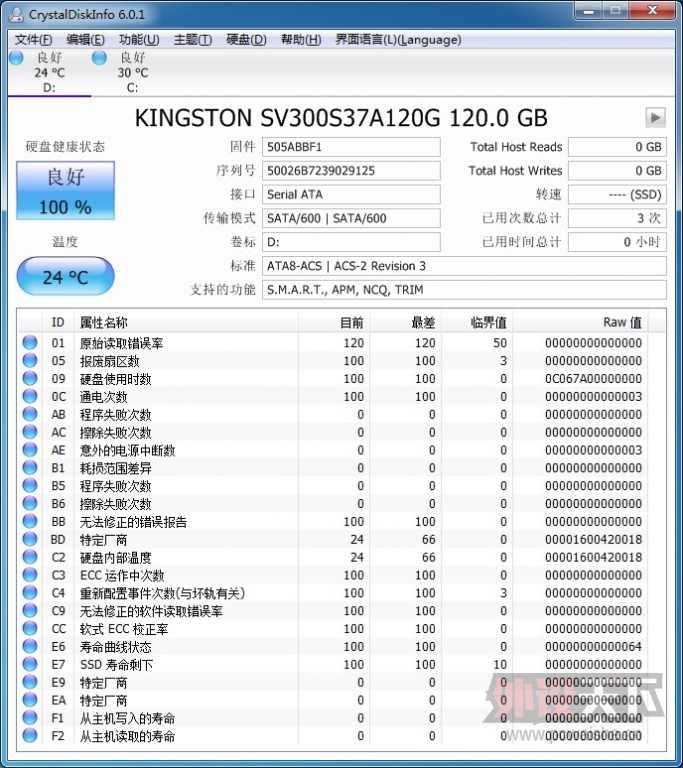
Task: Open the 功能(U) menu
Action: coord(139,40)
